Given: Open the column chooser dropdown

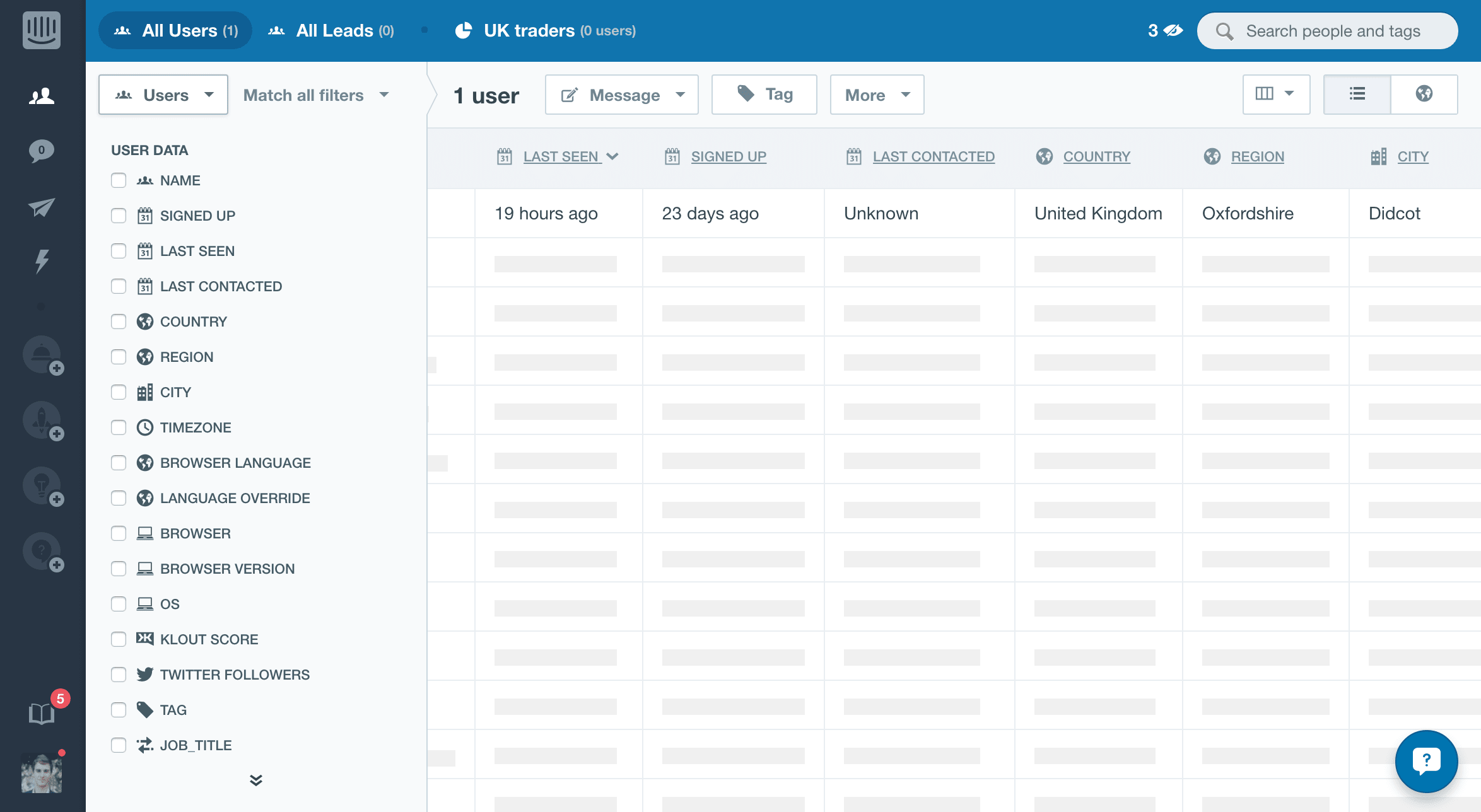Looking at the screenshot, I should (1276, 94).
